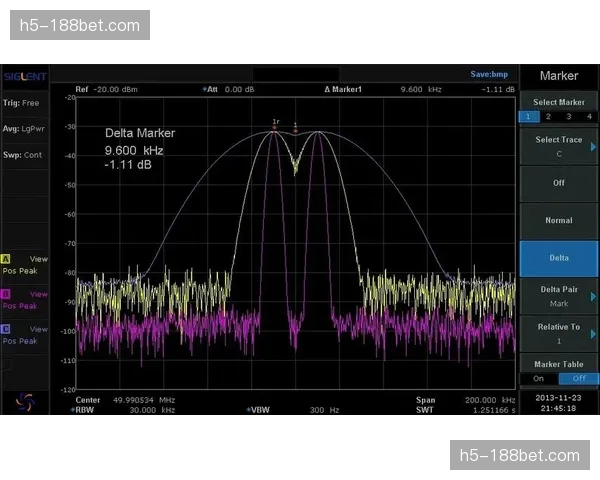Select the yellow trace A indicator
The width and height of the screenshot is (600, 480).
tap(7, 258)
